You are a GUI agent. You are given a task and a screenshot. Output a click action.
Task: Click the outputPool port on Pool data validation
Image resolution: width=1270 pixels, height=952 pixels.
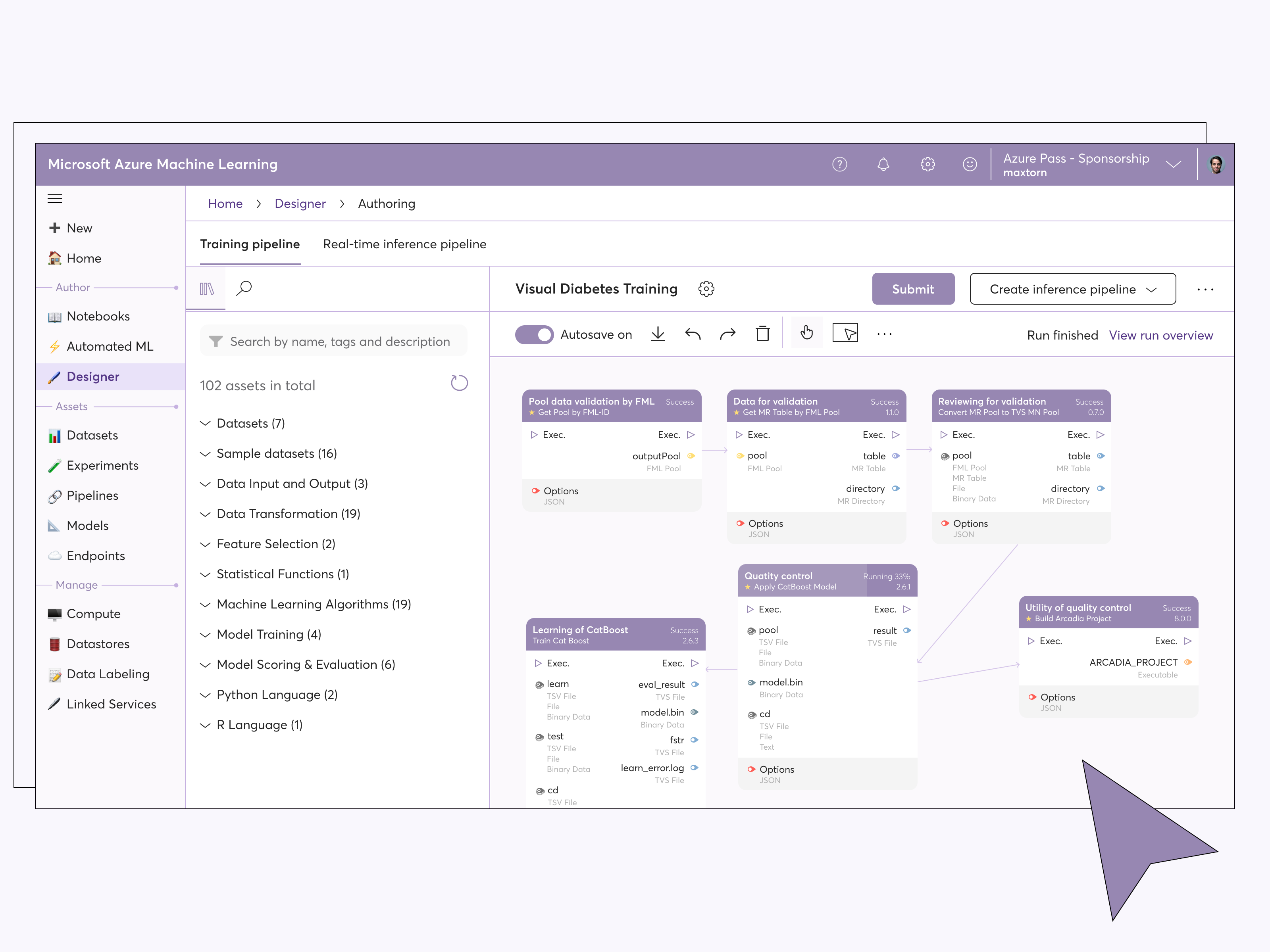[691, 456]
